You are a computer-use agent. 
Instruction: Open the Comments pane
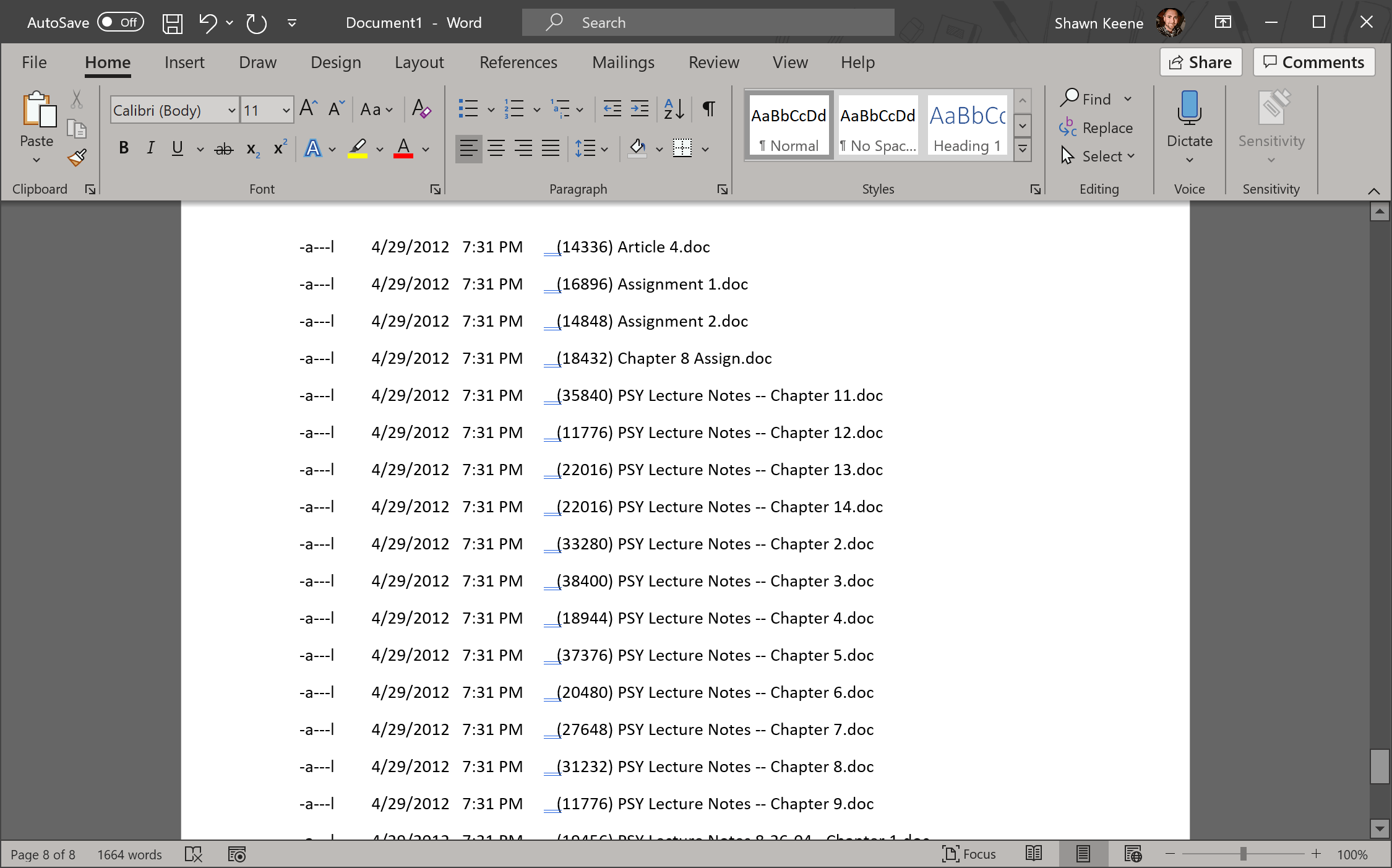(x=1314, y=62)
